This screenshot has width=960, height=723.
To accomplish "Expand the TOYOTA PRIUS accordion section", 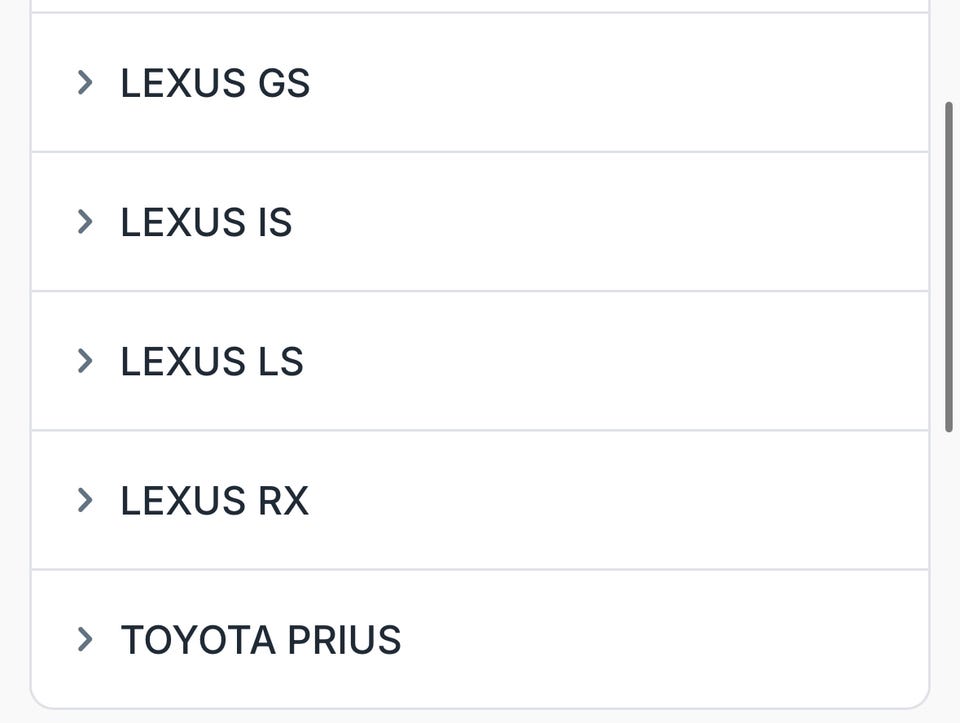I will (480, 638).
